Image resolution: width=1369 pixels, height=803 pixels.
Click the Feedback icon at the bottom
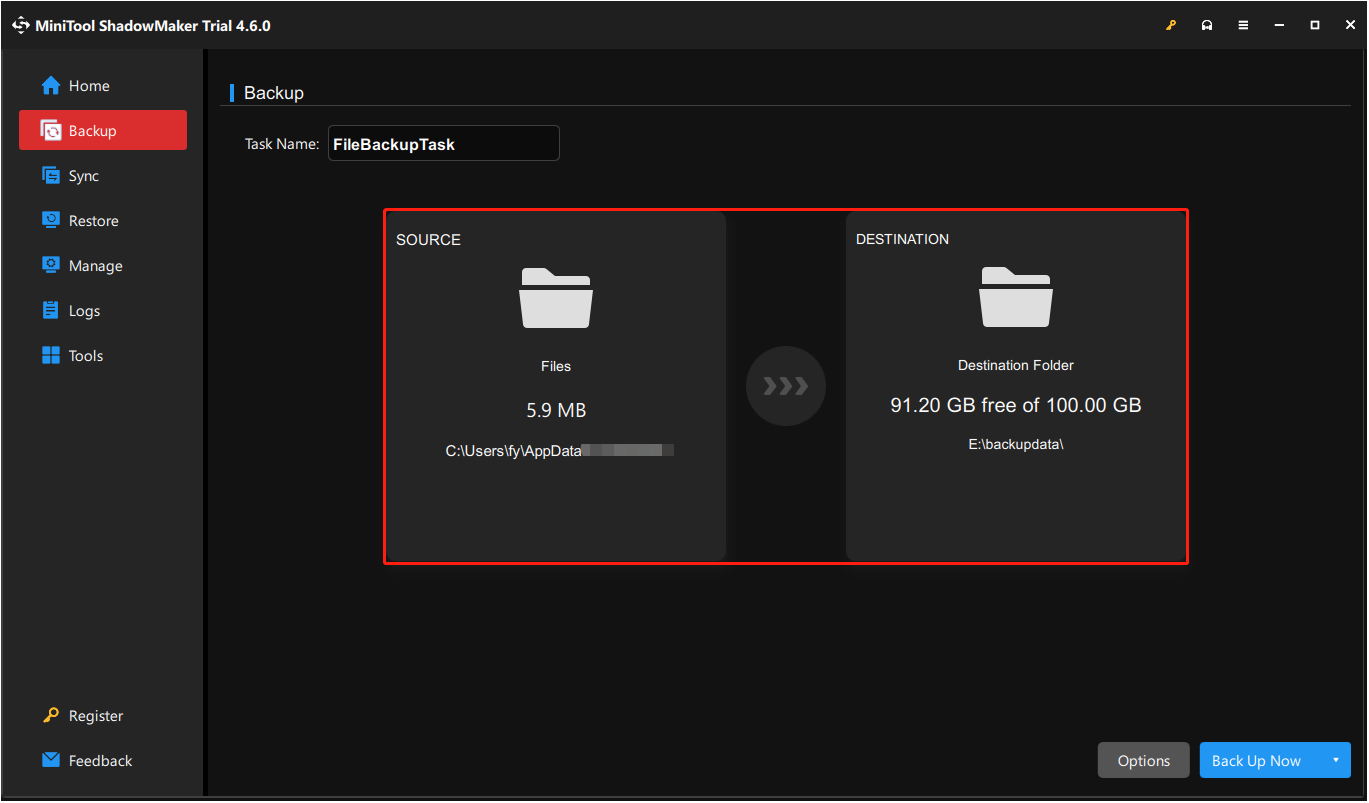[49, 760]
